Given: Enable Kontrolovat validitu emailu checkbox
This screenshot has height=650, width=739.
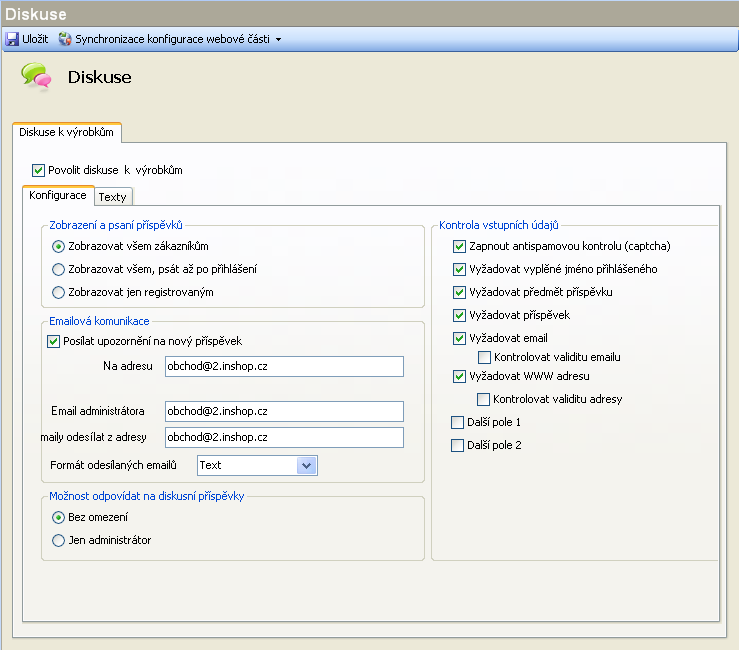Looking at the screenshot, I should point(484,357).
